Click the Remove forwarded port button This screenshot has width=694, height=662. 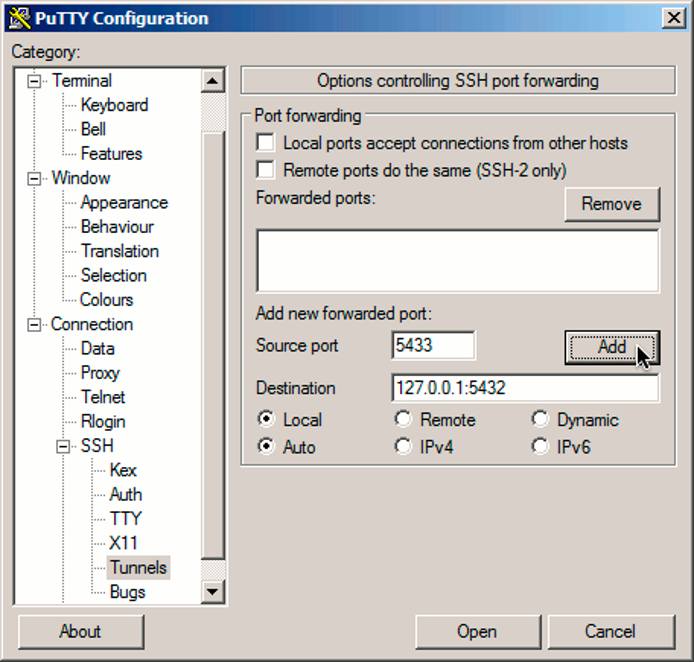[612, 204]
